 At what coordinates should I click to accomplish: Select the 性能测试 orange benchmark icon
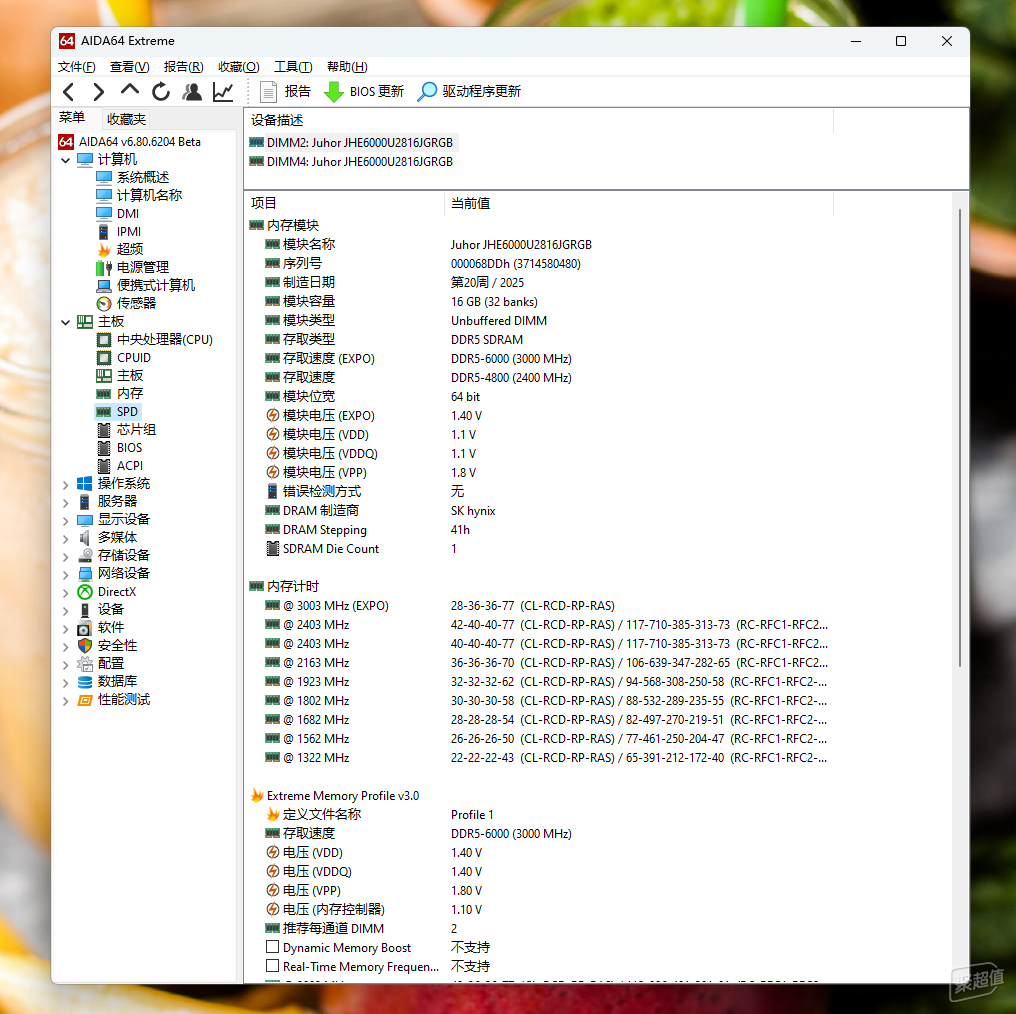coord(84,700)
